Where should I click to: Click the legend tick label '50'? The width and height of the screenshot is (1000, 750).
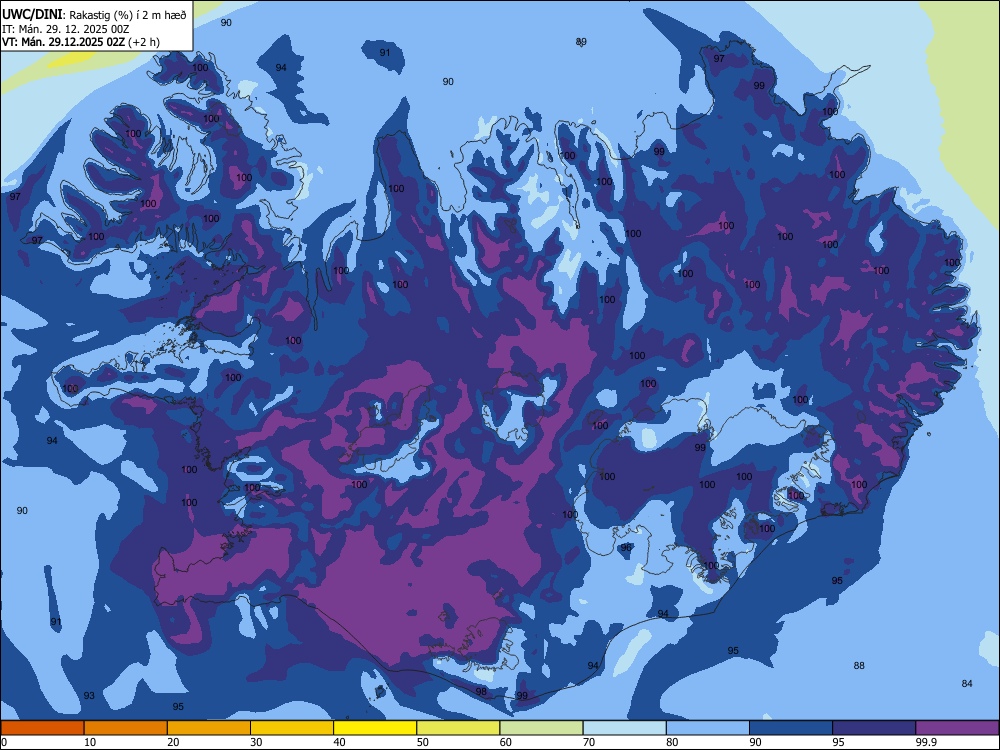(423, 742)
